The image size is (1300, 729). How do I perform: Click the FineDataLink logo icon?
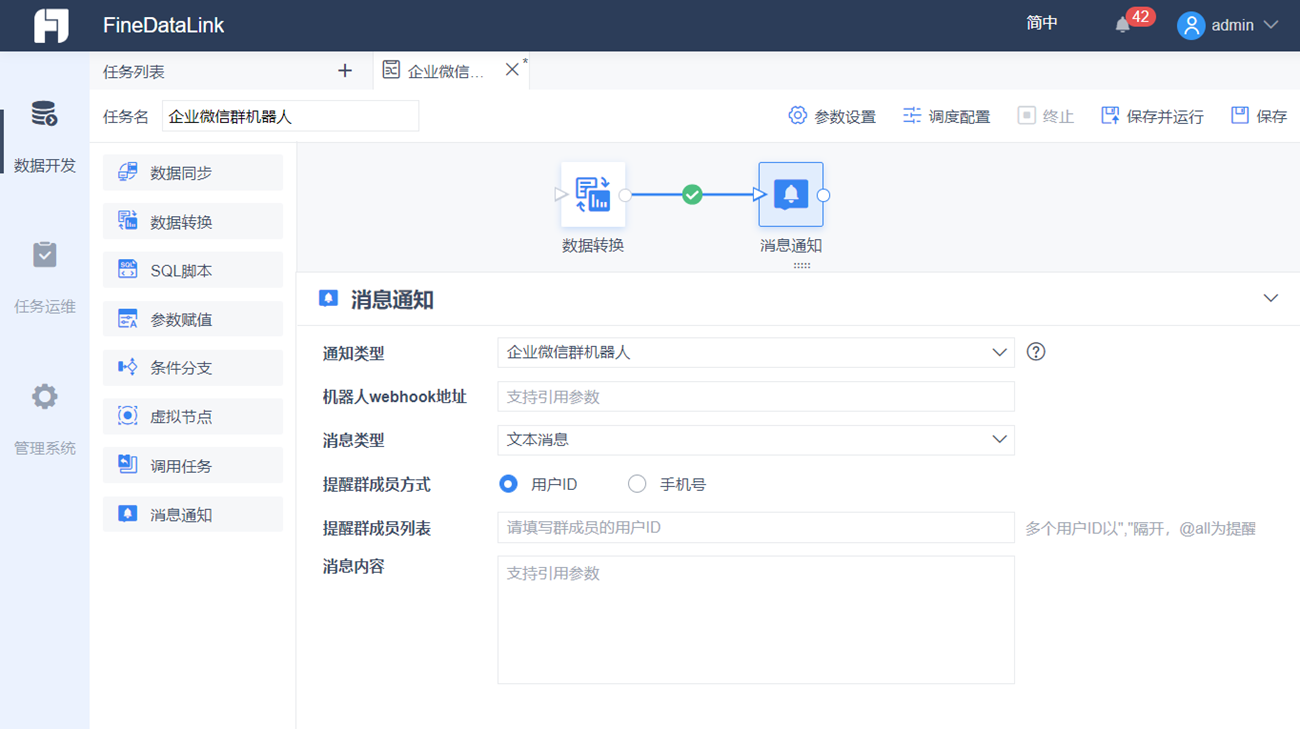click(51, 25)
